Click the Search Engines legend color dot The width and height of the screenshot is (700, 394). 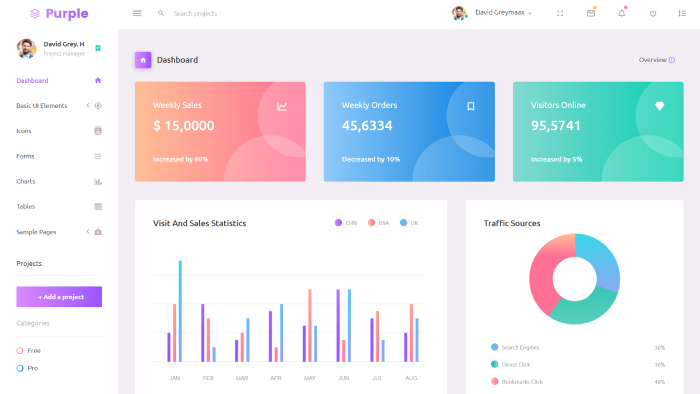pos(494,347)
